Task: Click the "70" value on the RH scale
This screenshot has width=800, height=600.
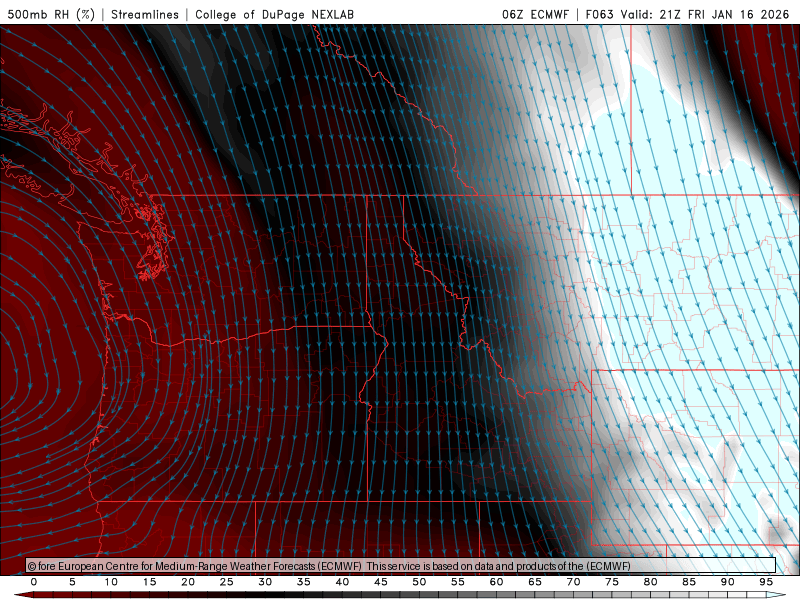Action: click(573, 582)
